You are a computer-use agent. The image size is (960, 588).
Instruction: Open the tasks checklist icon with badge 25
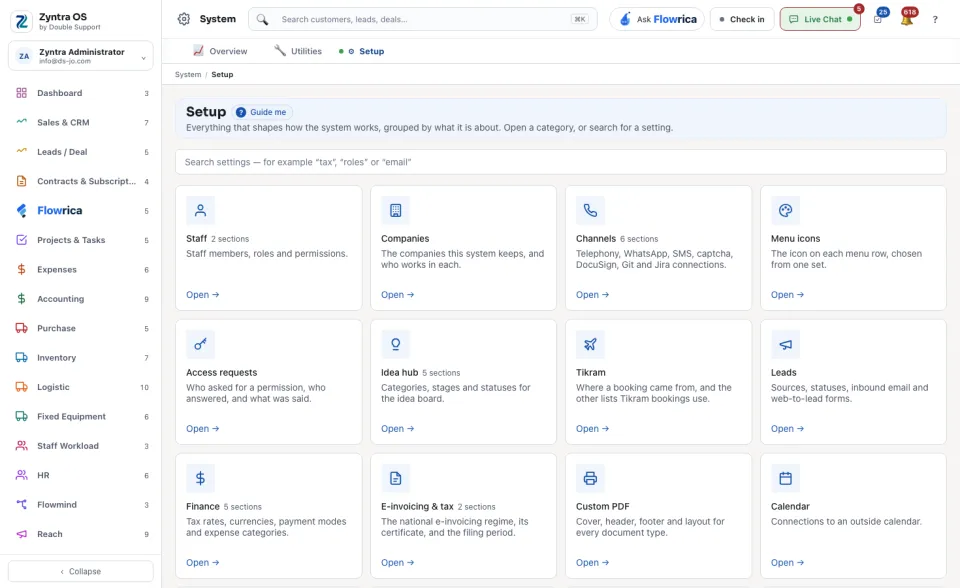click(x=878, y=19)
